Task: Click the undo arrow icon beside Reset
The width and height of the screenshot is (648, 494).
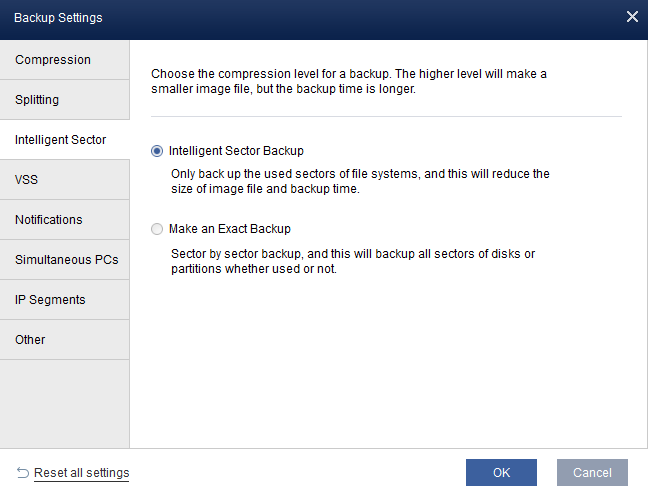Action: click(x=22, y=472)
